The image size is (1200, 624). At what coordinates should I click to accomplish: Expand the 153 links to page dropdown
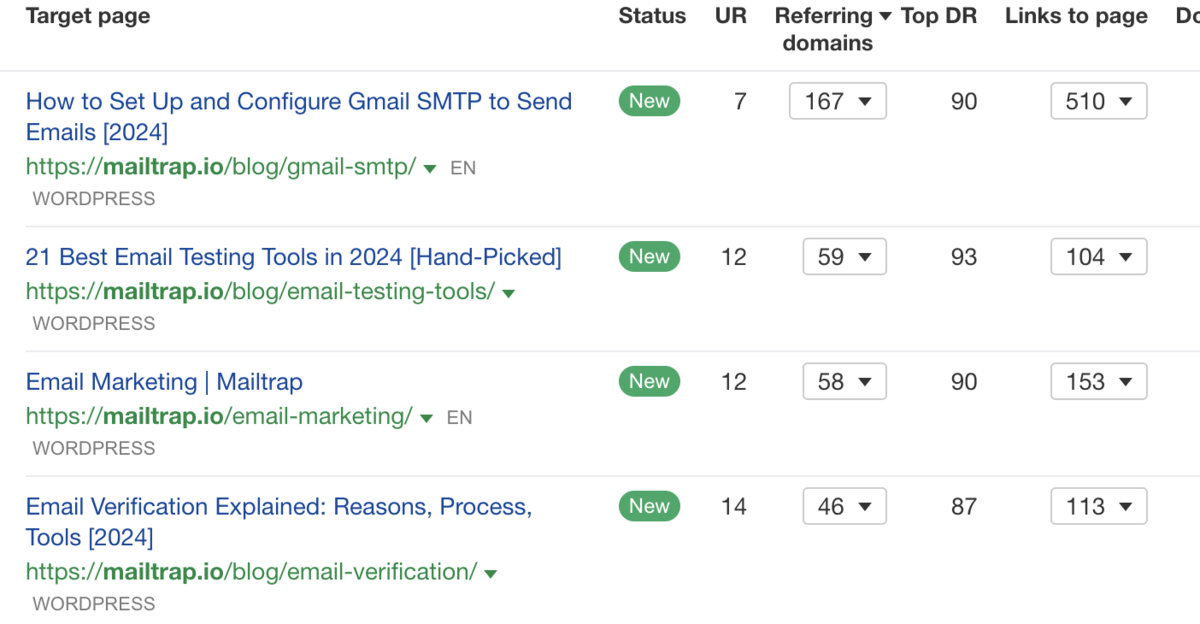coord(1098,382)
